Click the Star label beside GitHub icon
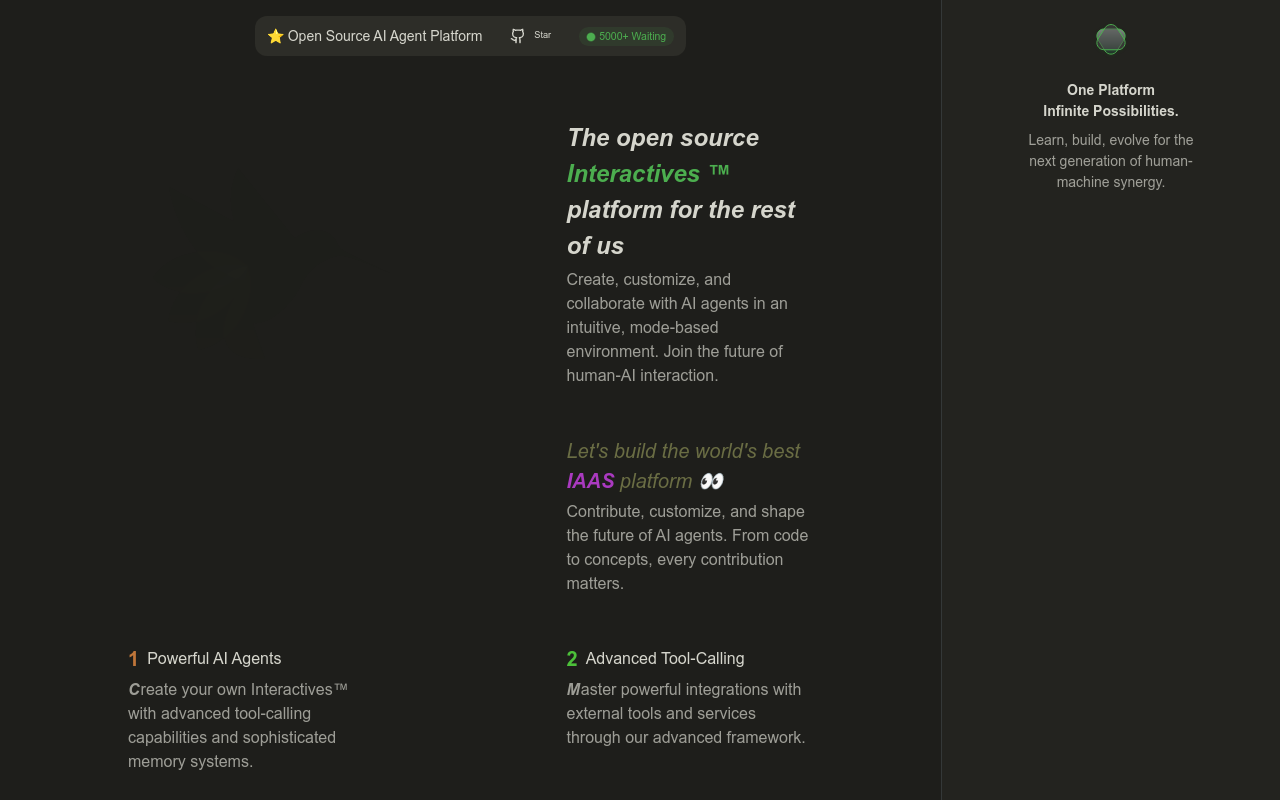This screenshot has width=1280, height=800. click(x=542, y=35)
